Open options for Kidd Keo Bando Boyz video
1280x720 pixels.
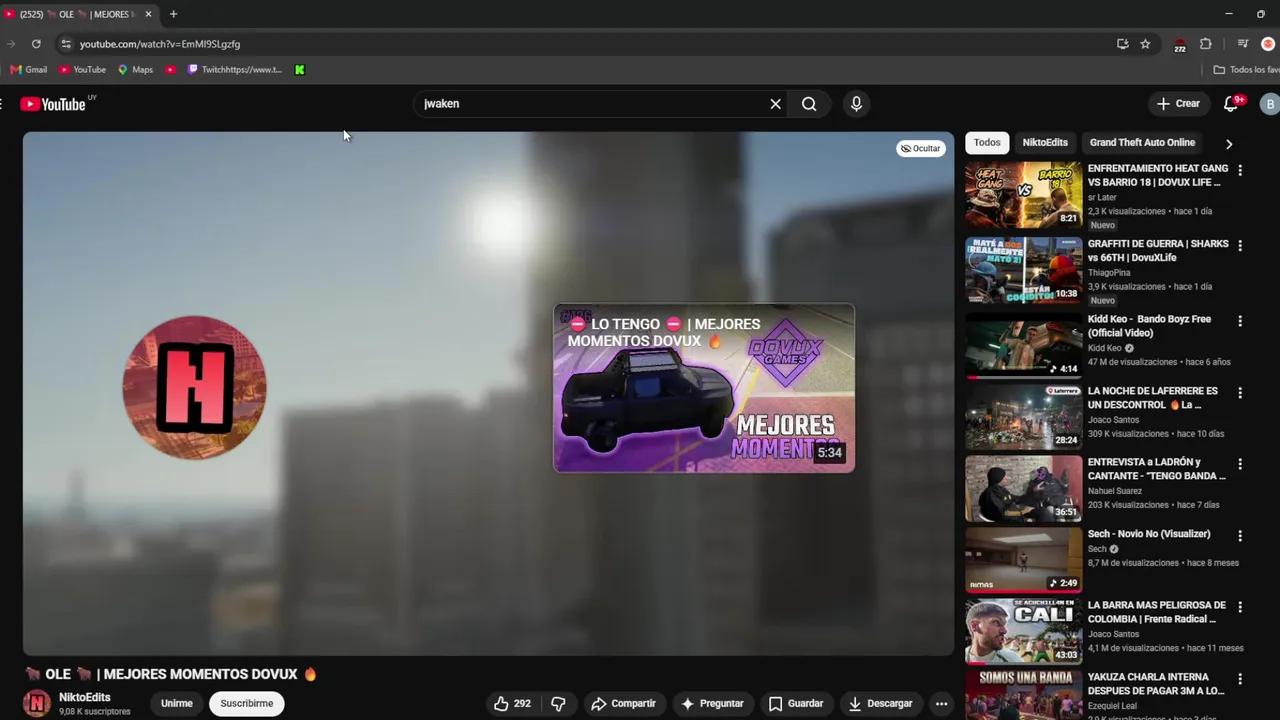[1240, 322]
